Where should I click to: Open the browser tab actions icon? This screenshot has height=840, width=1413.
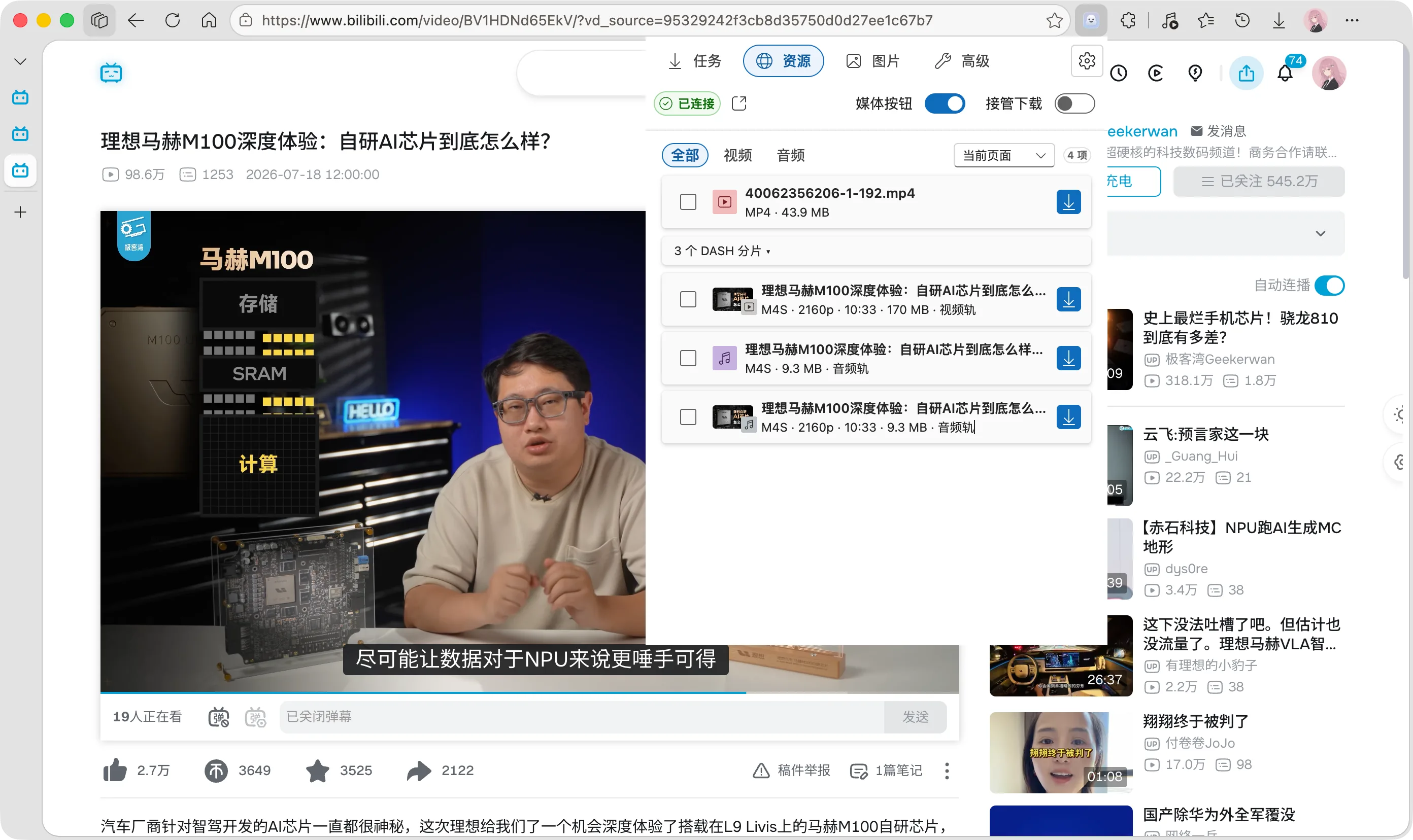[x=99, y=21]
